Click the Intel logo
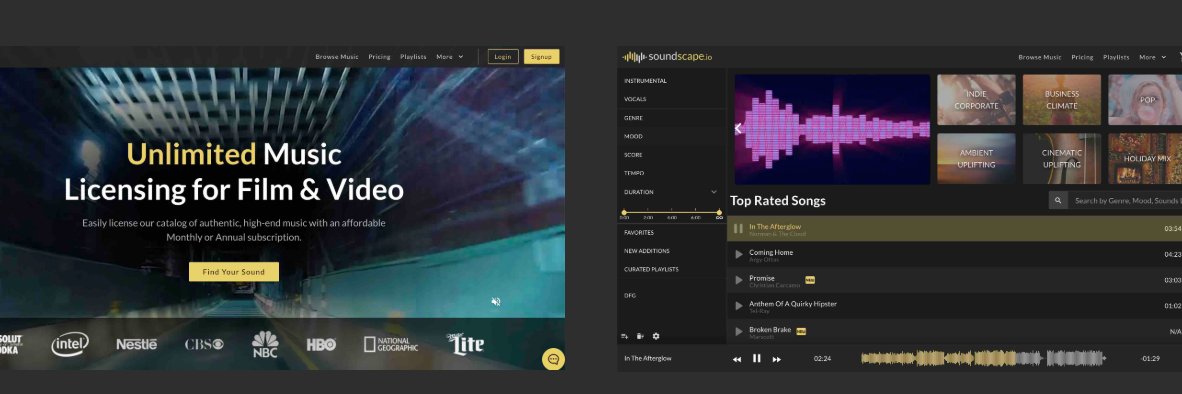1182x394 pixels. point(70,344)
